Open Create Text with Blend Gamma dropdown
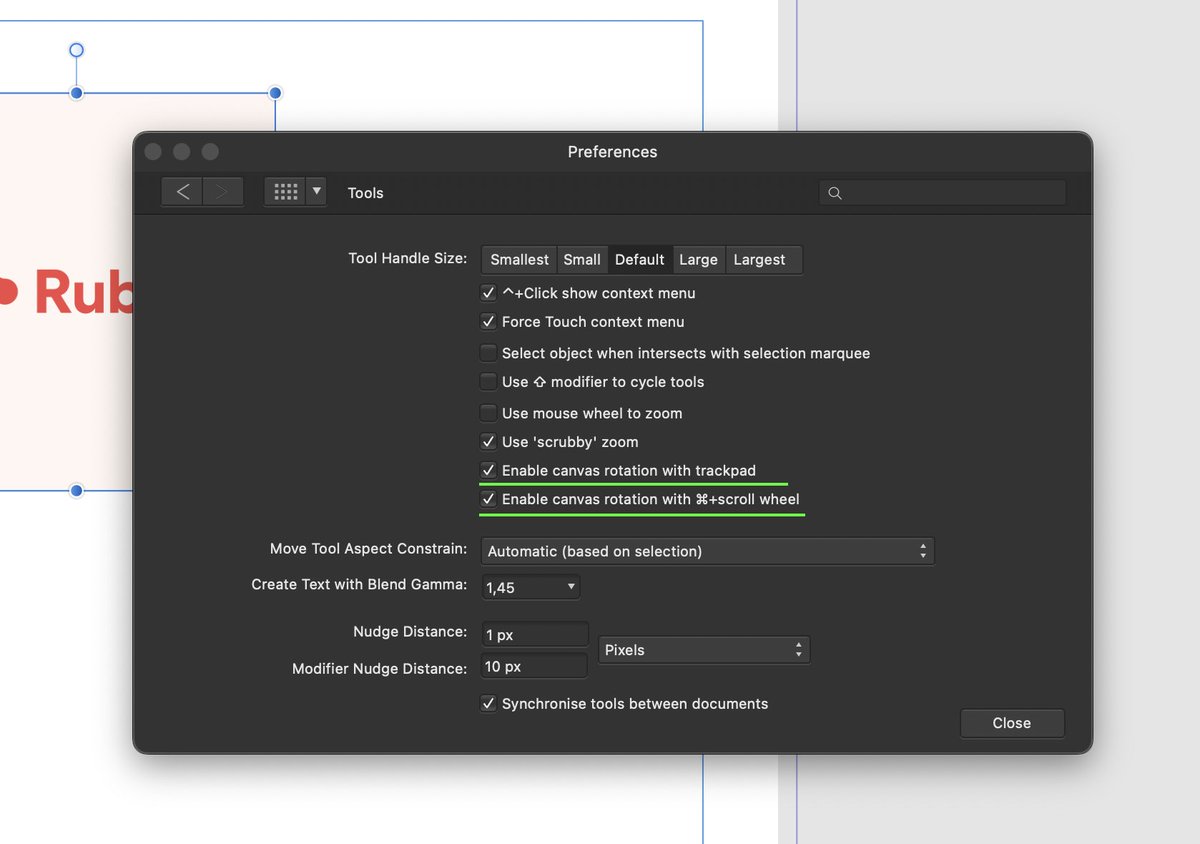The width and height of the screenshot is (1200, 844). (x=531, y=587)
